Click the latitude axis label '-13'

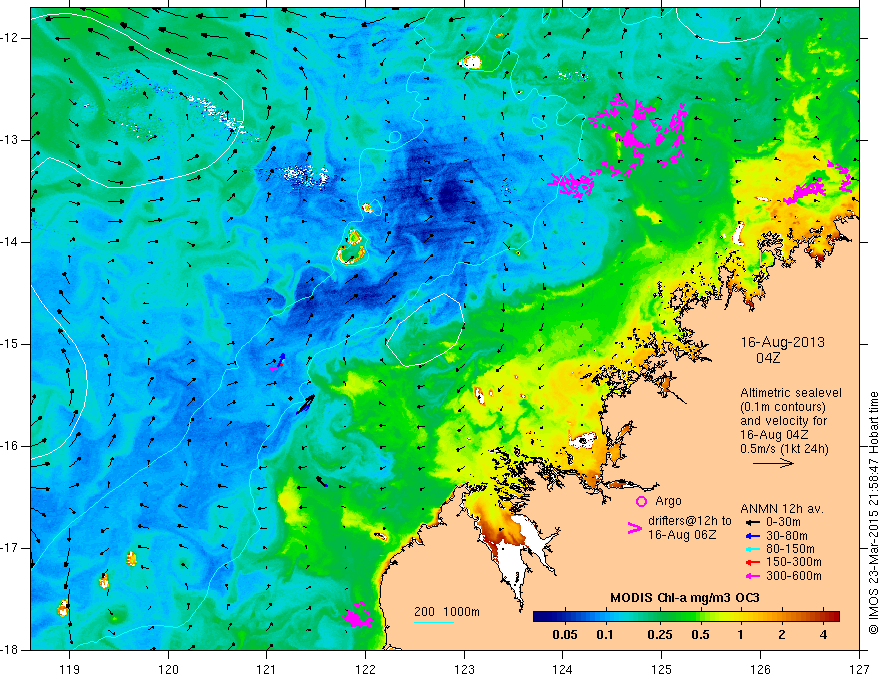(10, 140)
